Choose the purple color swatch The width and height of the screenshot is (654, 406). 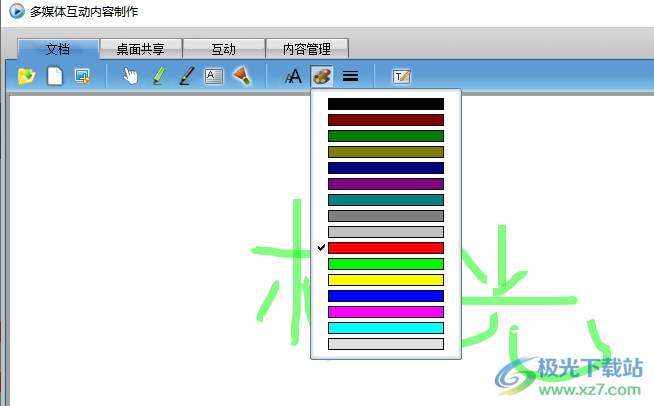click(386, 184)
